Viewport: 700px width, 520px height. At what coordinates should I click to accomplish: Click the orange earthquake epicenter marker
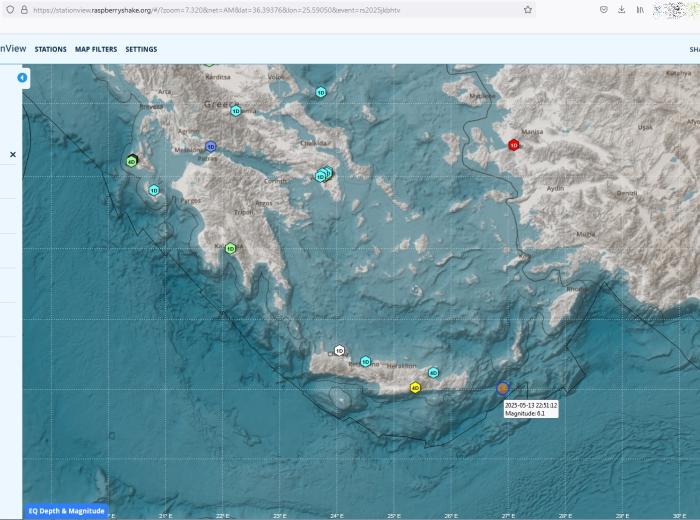coord(503,388)
